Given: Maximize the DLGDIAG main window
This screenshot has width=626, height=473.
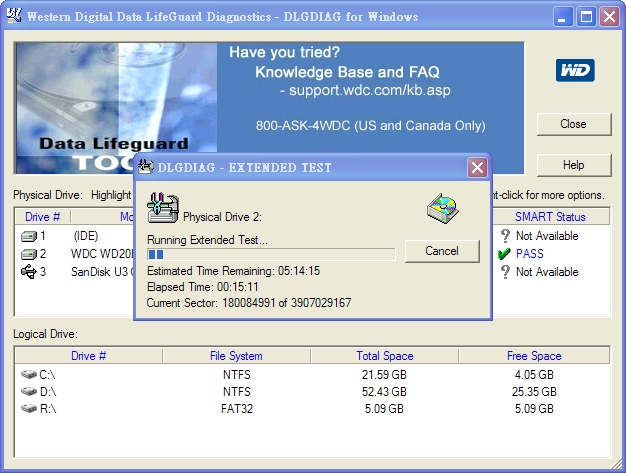Looking at the screenshot, I should (x=586, y=17).
